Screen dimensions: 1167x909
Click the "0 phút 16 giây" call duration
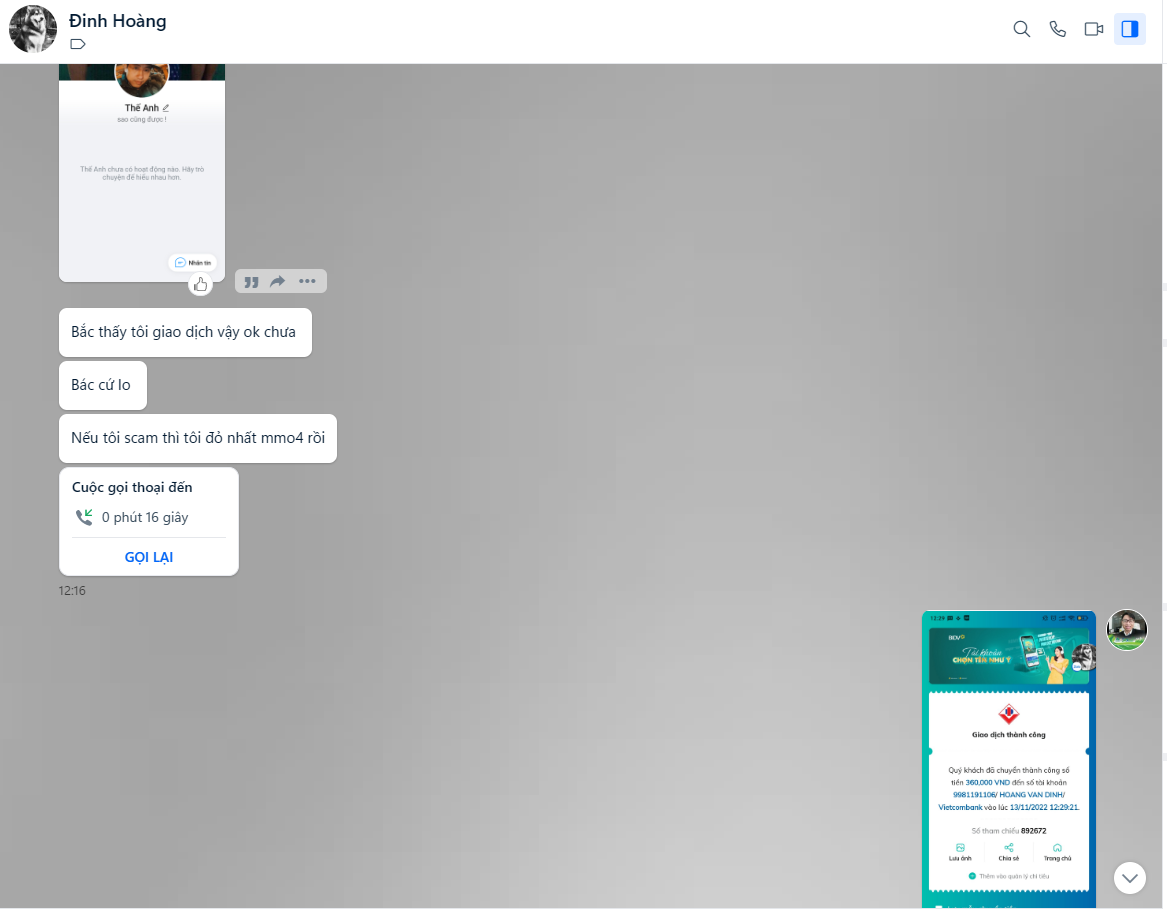(x=145, y=517)
